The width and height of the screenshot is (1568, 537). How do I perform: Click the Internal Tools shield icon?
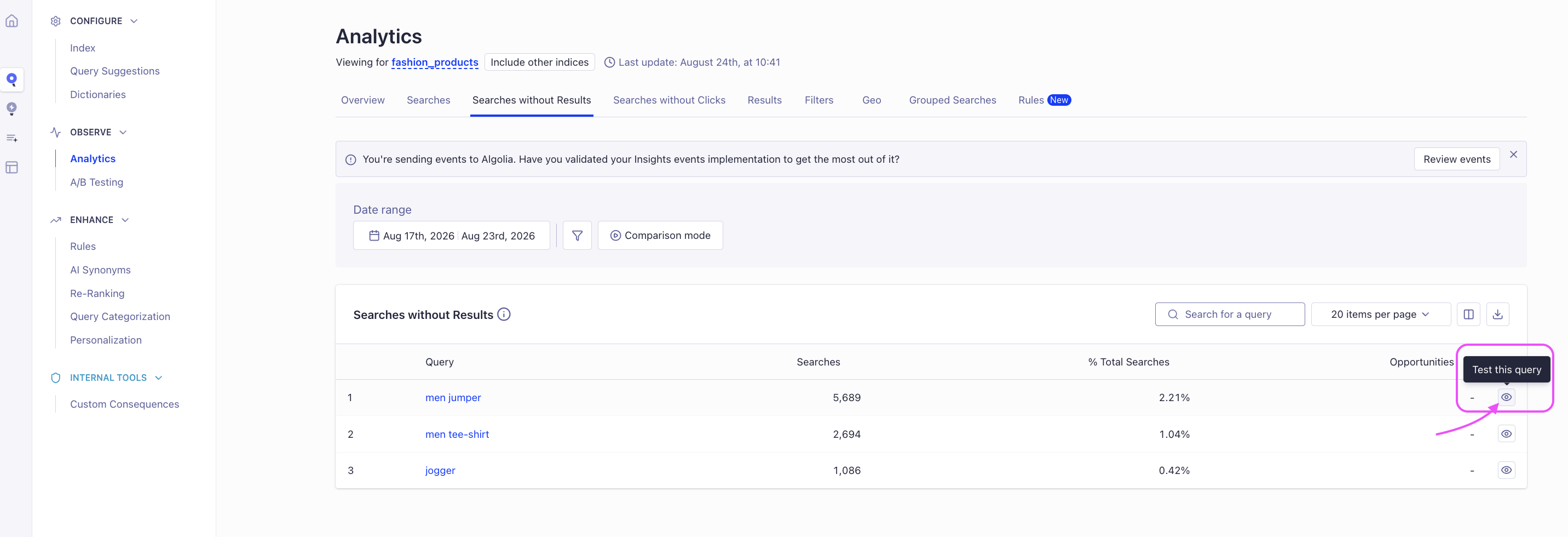pos(55,378)
